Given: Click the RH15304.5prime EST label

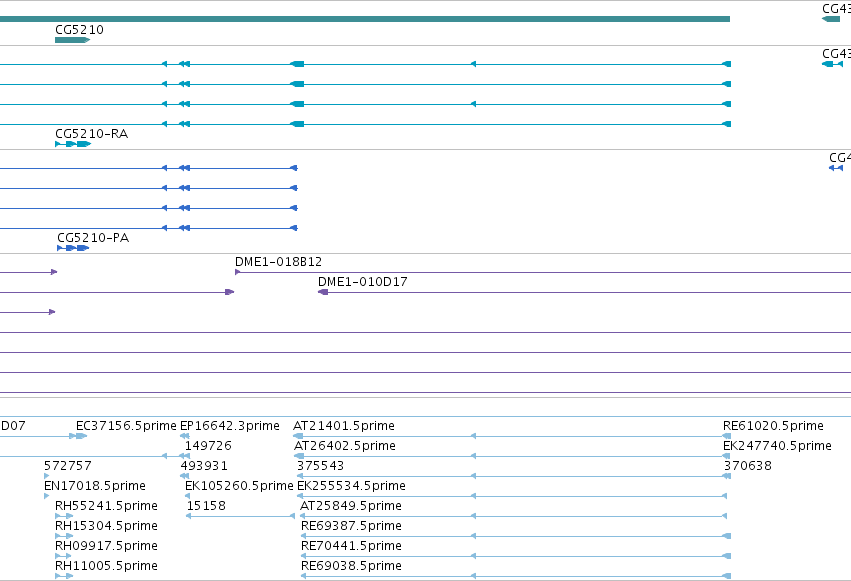Looking at the screenshot, I should coord(106,526).
